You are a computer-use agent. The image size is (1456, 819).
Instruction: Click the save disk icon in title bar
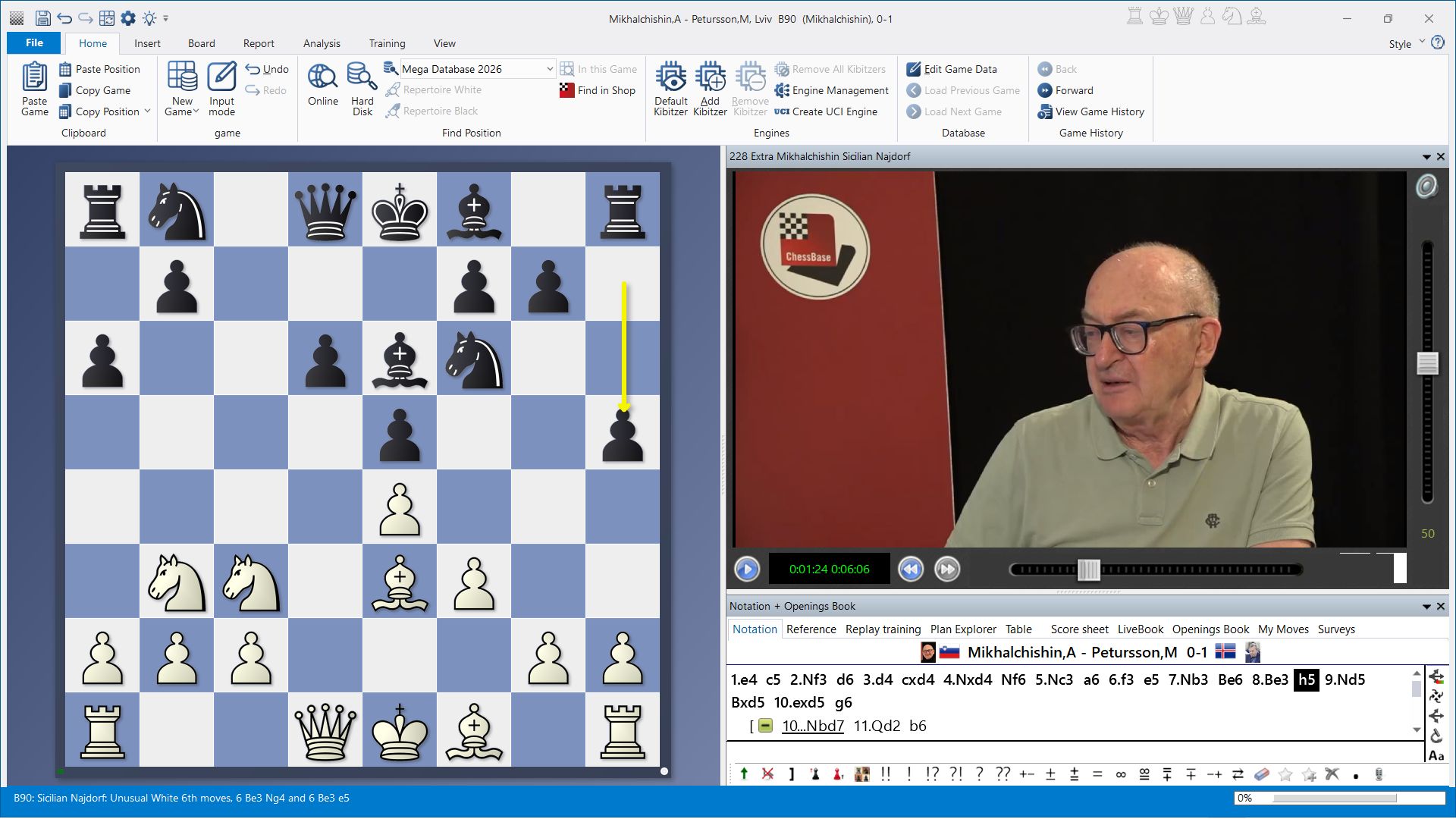(43, 18)
